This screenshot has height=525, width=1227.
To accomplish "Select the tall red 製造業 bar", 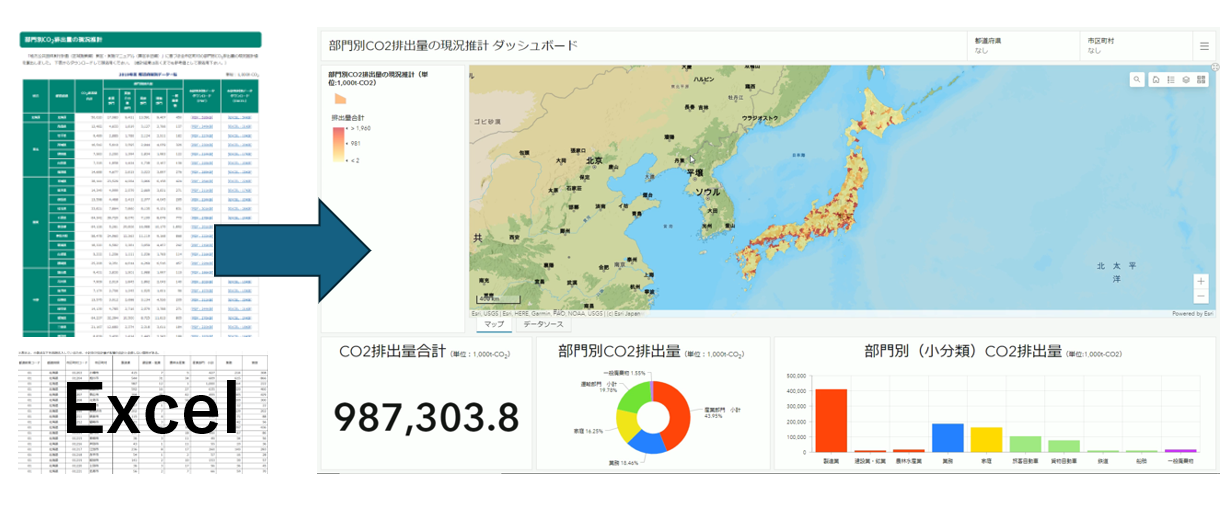I will click(x=830, y=420).
